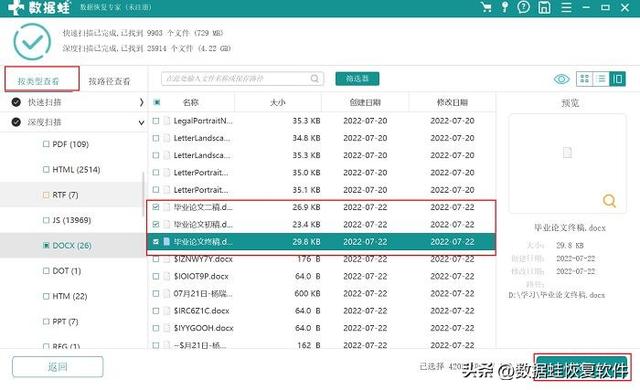Open the 筛选器 filter button
The image size is (640, 390).
[357, 78]
